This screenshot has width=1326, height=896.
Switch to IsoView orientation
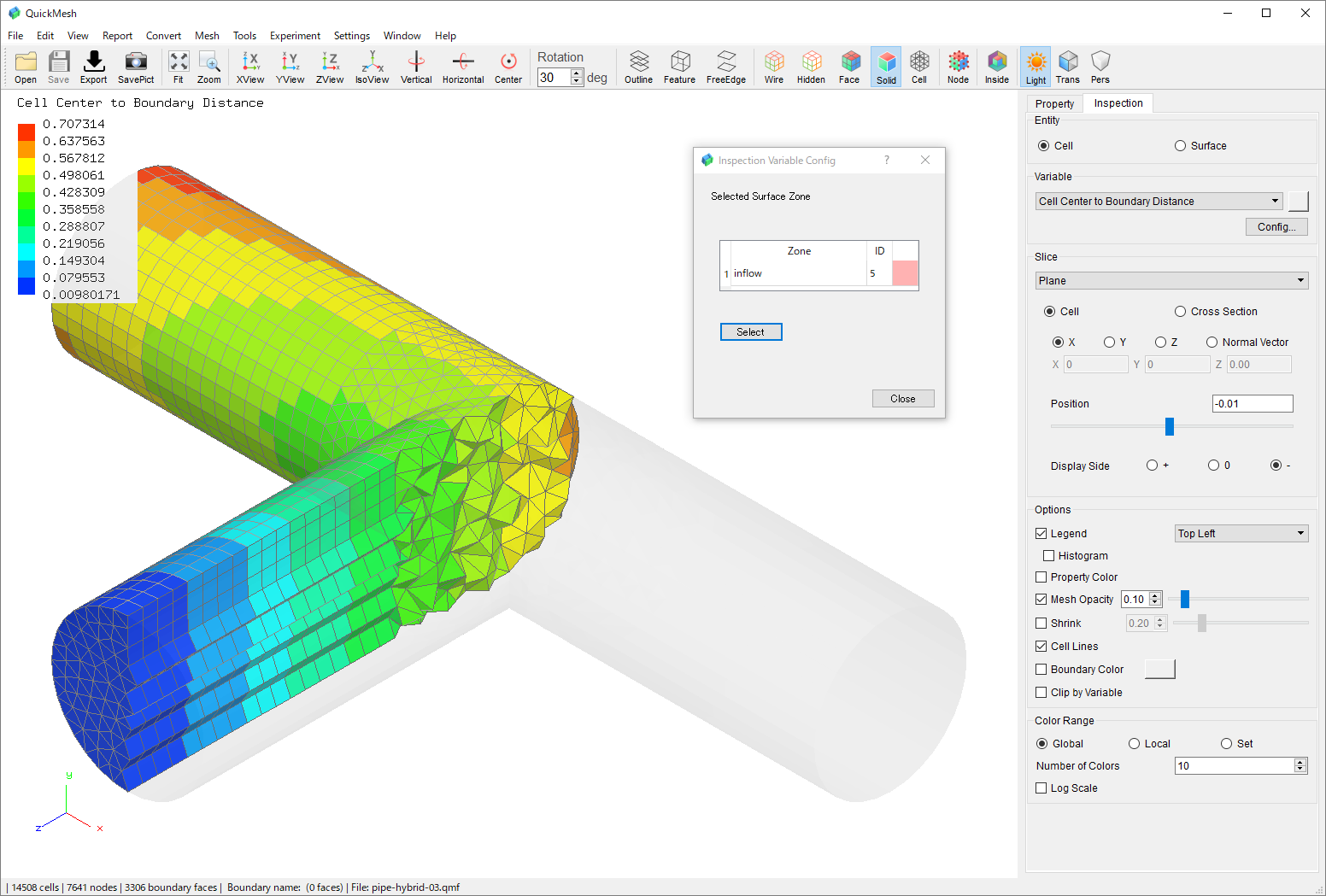click(372, 67)
